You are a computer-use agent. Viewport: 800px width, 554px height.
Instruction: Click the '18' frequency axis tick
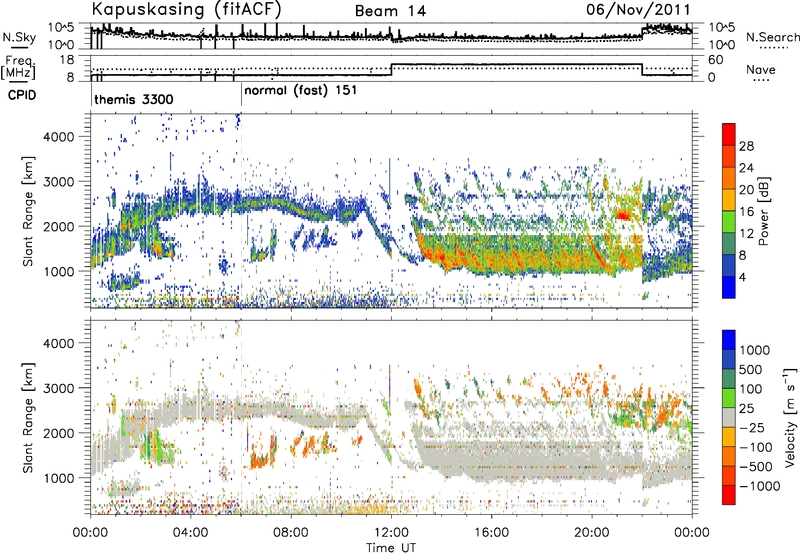tap(67, 60)
